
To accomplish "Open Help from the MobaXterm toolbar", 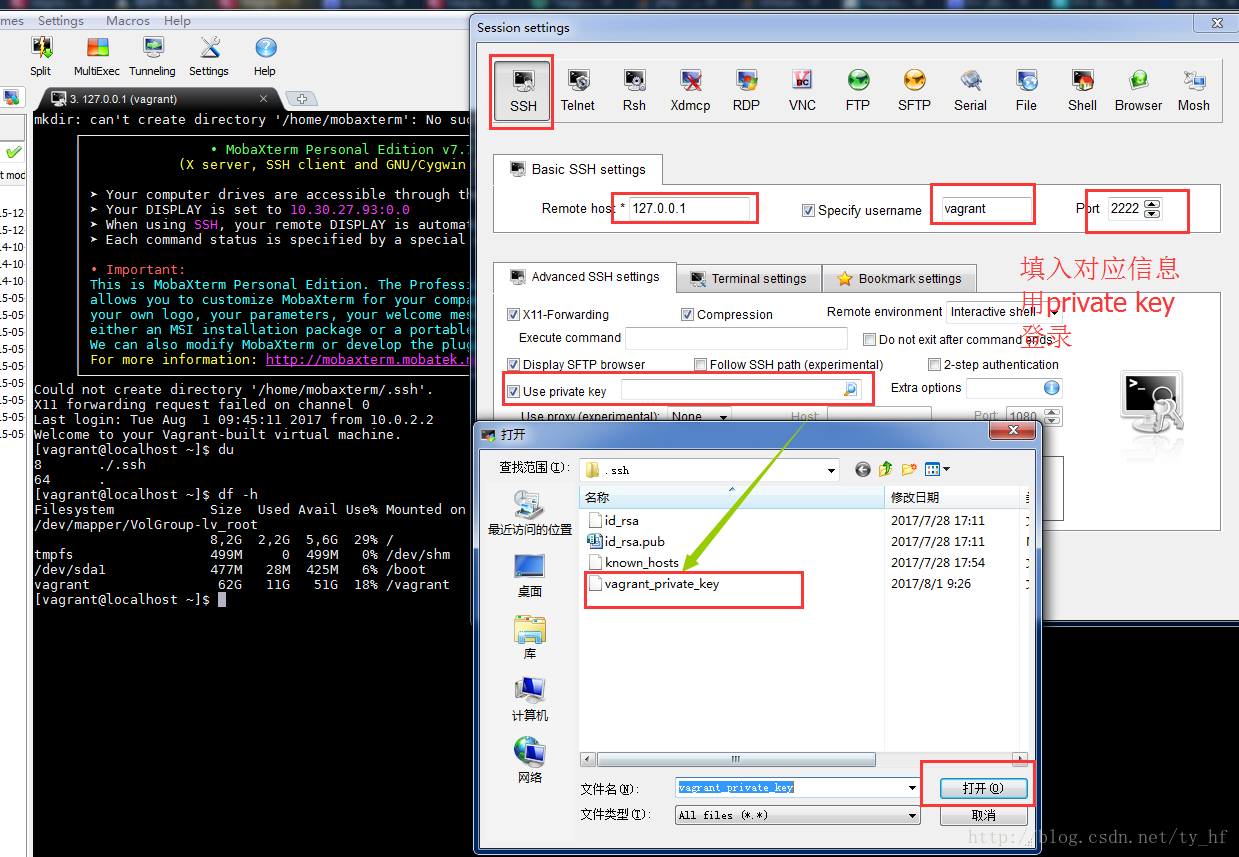I will [265, 56].
